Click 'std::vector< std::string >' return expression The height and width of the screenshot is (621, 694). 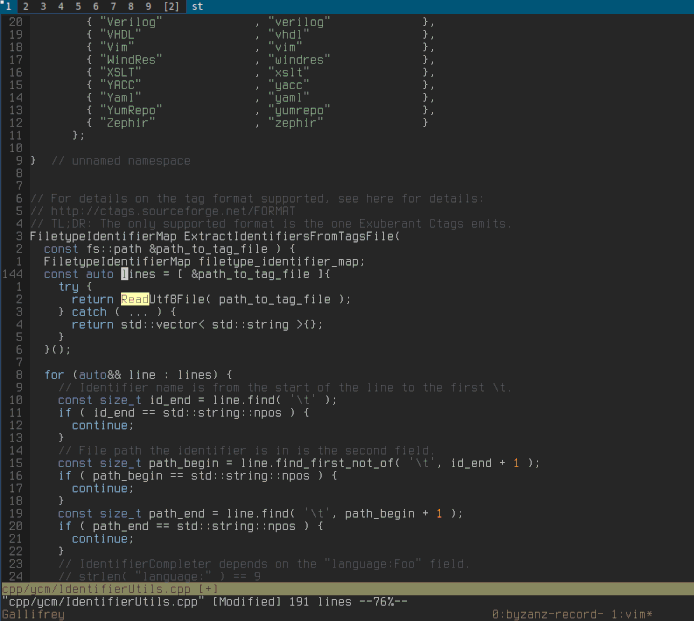(x=212, y=324)
